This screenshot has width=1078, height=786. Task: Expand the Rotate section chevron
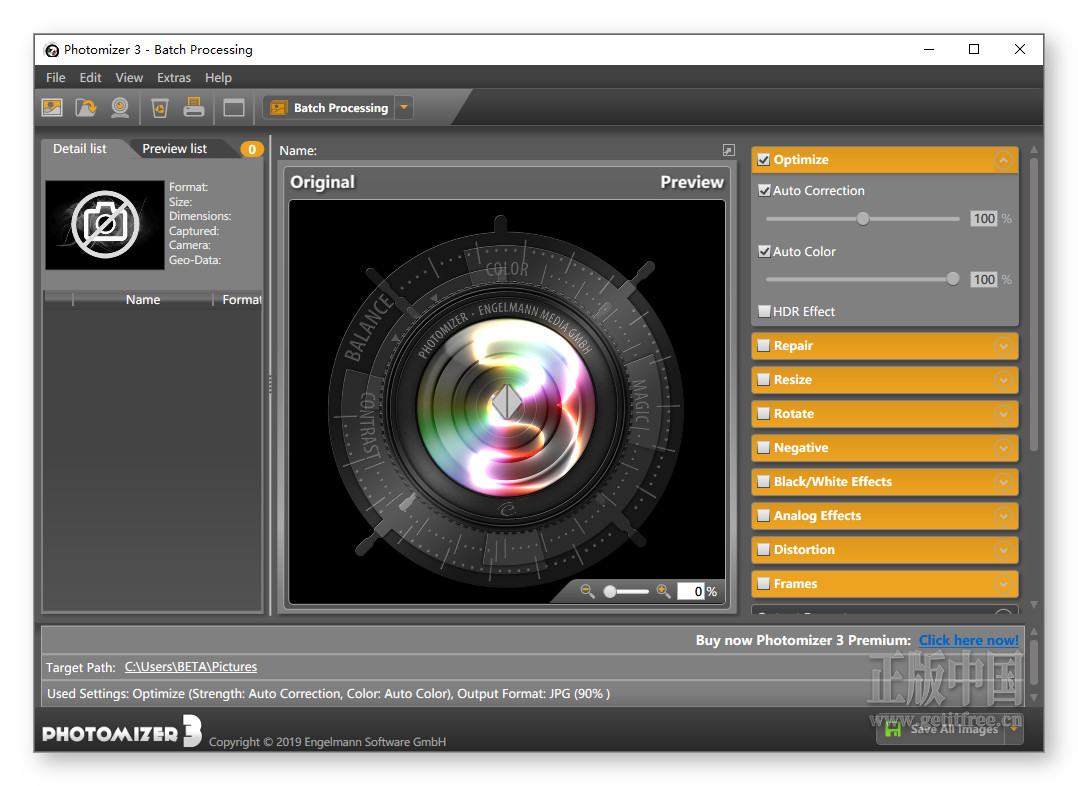pyautogui.click(x=1003, y=414)
